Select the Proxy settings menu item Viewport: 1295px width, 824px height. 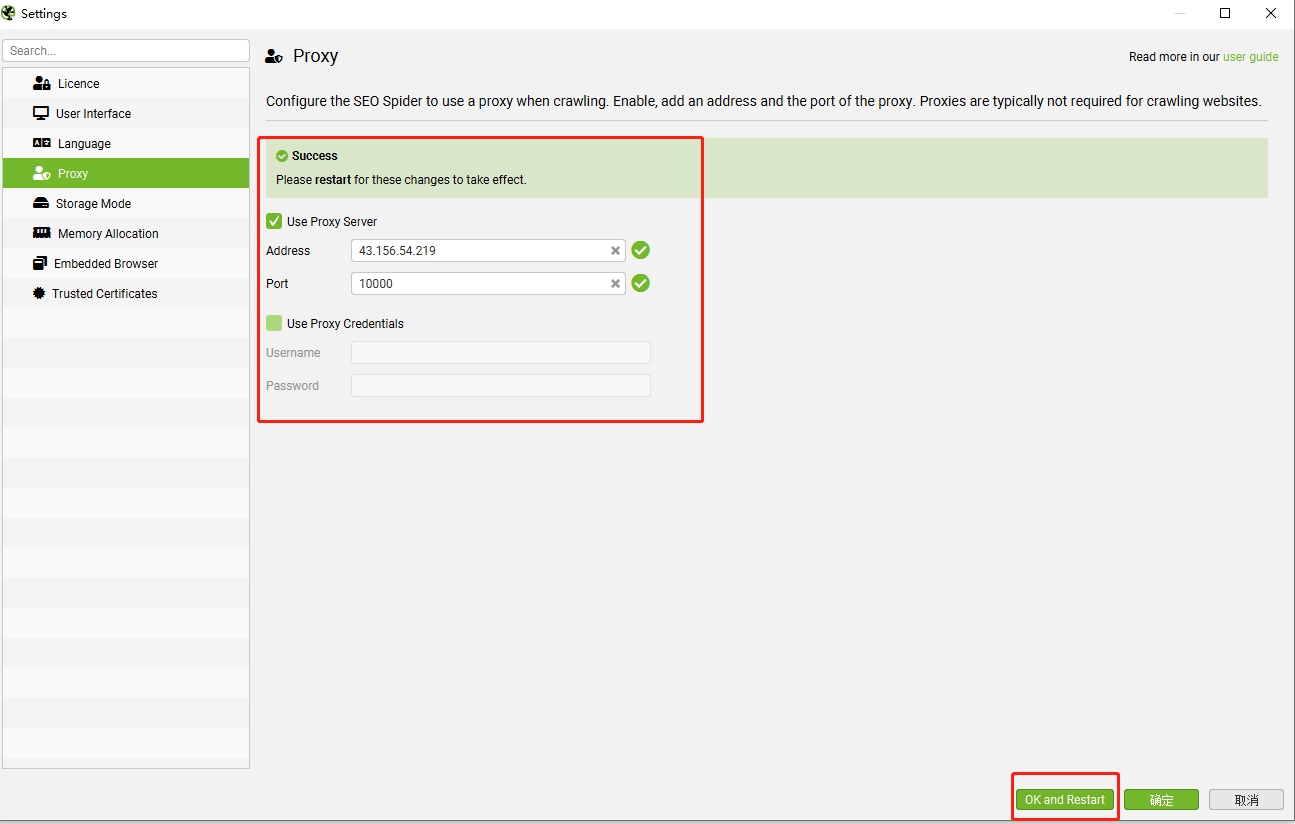click(x=73, y=174)
